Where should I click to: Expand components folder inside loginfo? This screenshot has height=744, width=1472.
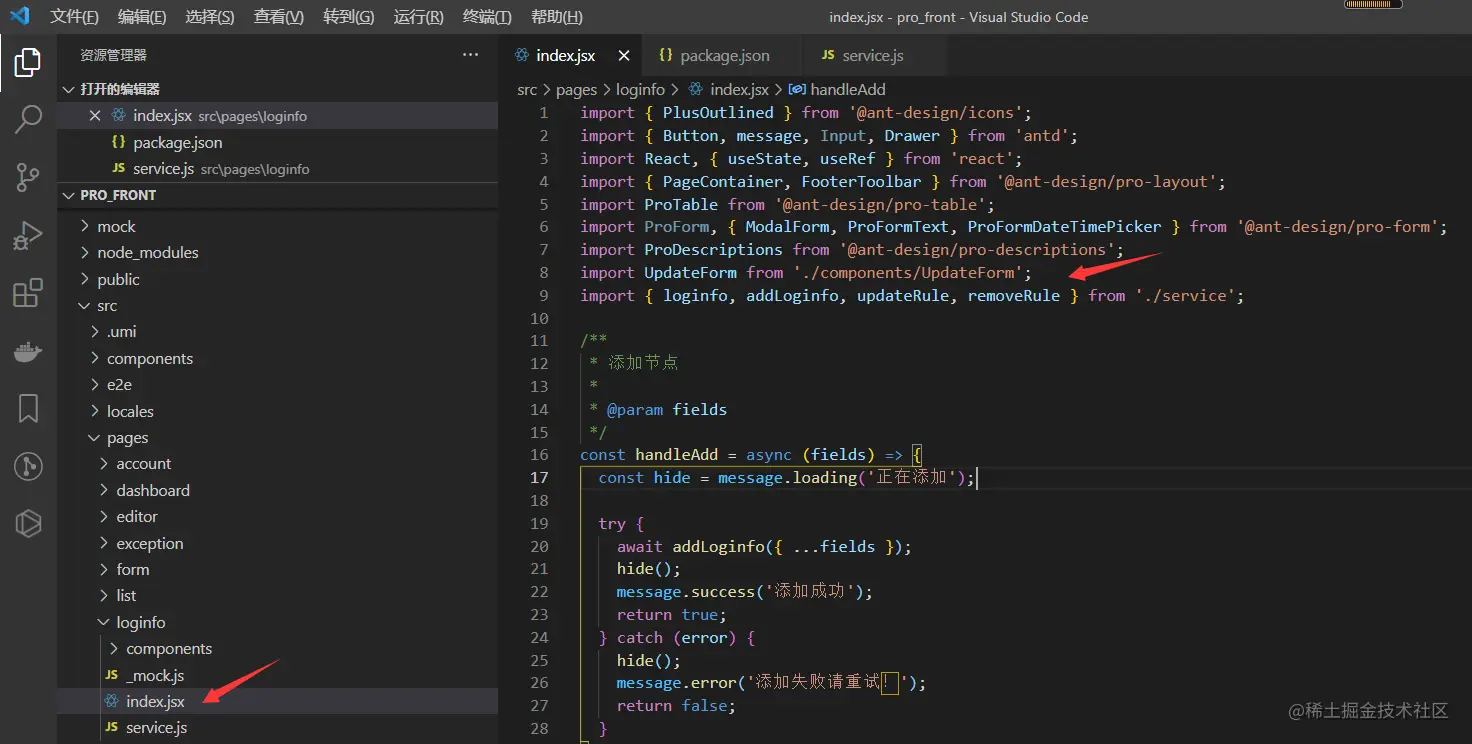click(168, 648)
